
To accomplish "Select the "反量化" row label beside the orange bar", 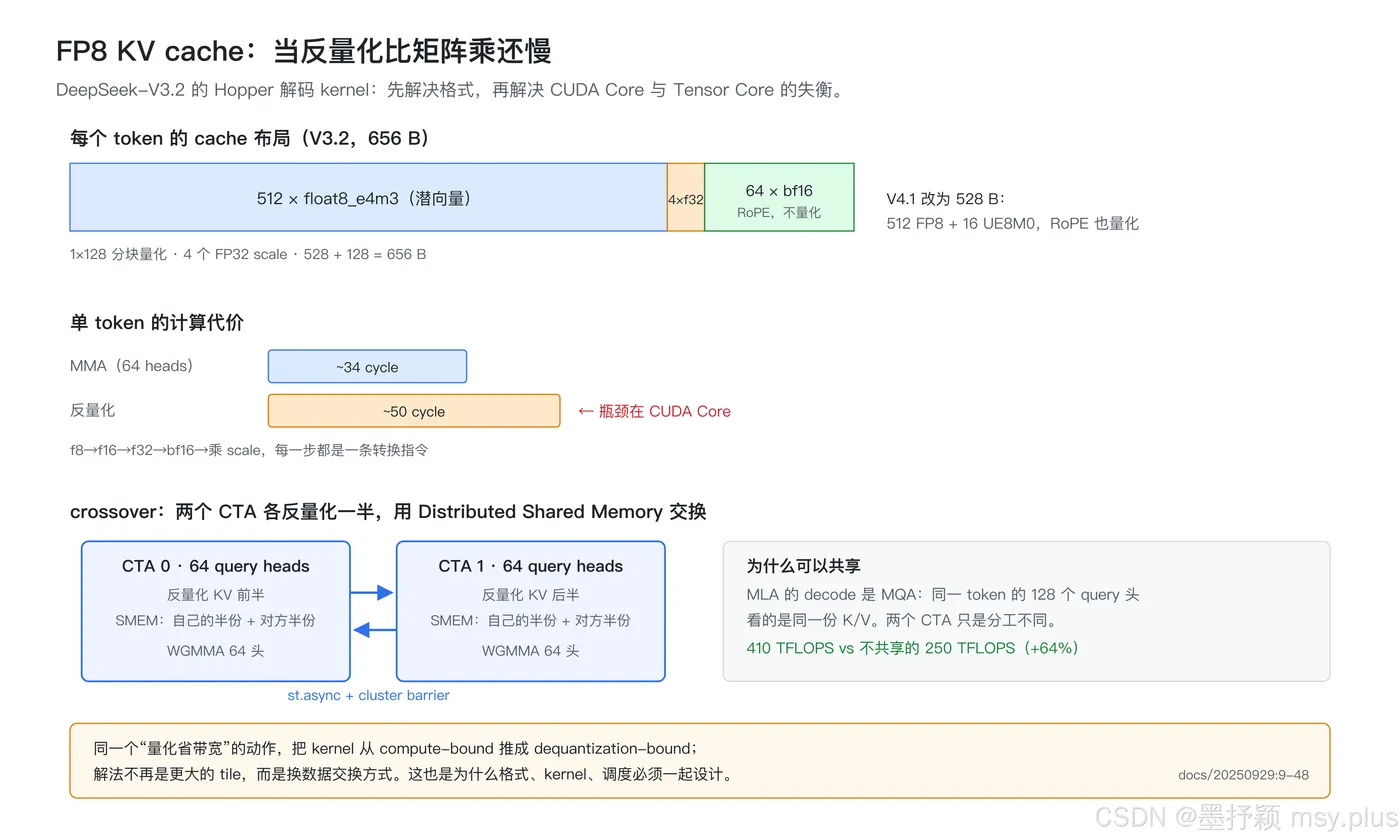I will [x=93, y=410].
